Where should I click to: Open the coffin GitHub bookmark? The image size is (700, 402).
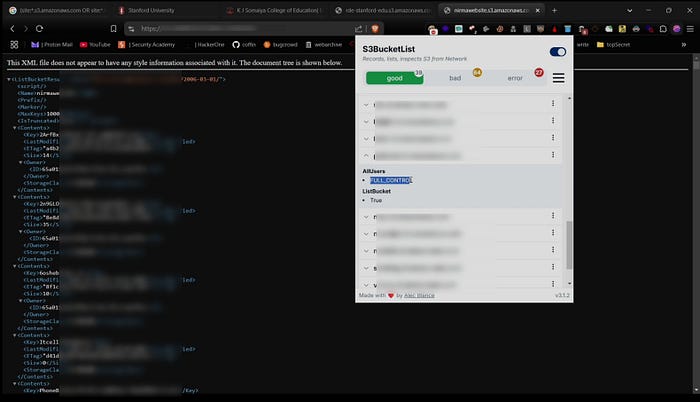tap(244, 45)
